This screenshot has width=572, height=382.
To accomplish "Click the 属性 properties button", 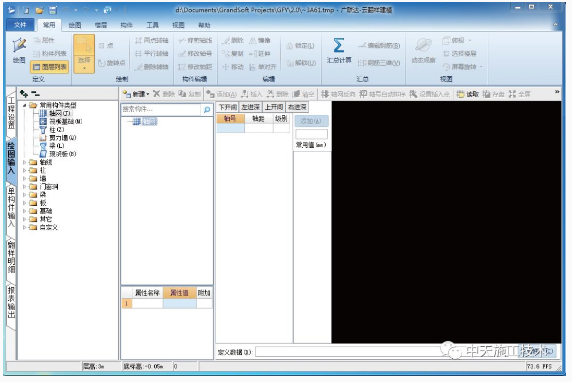I will click(x=44, y=40).
